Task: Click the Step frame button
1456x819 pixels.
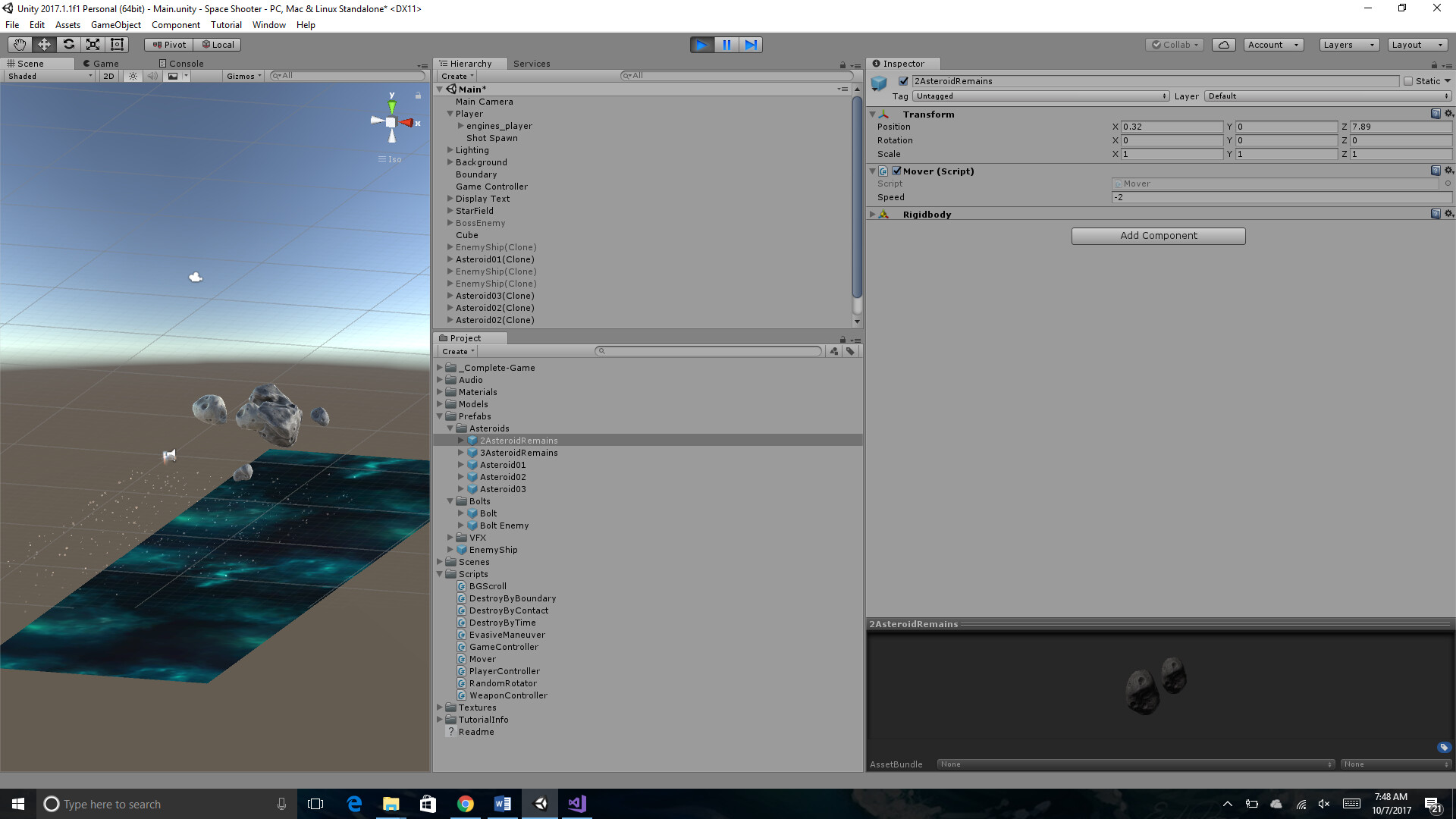Action: pyautogui.click(x=751, y=45)
